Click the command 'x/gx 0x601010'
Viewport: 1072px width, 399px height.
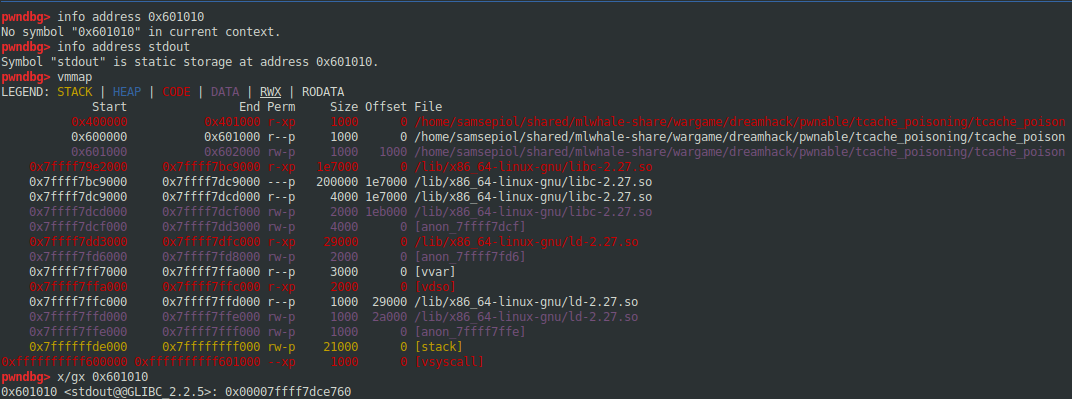tap(103, 377)
